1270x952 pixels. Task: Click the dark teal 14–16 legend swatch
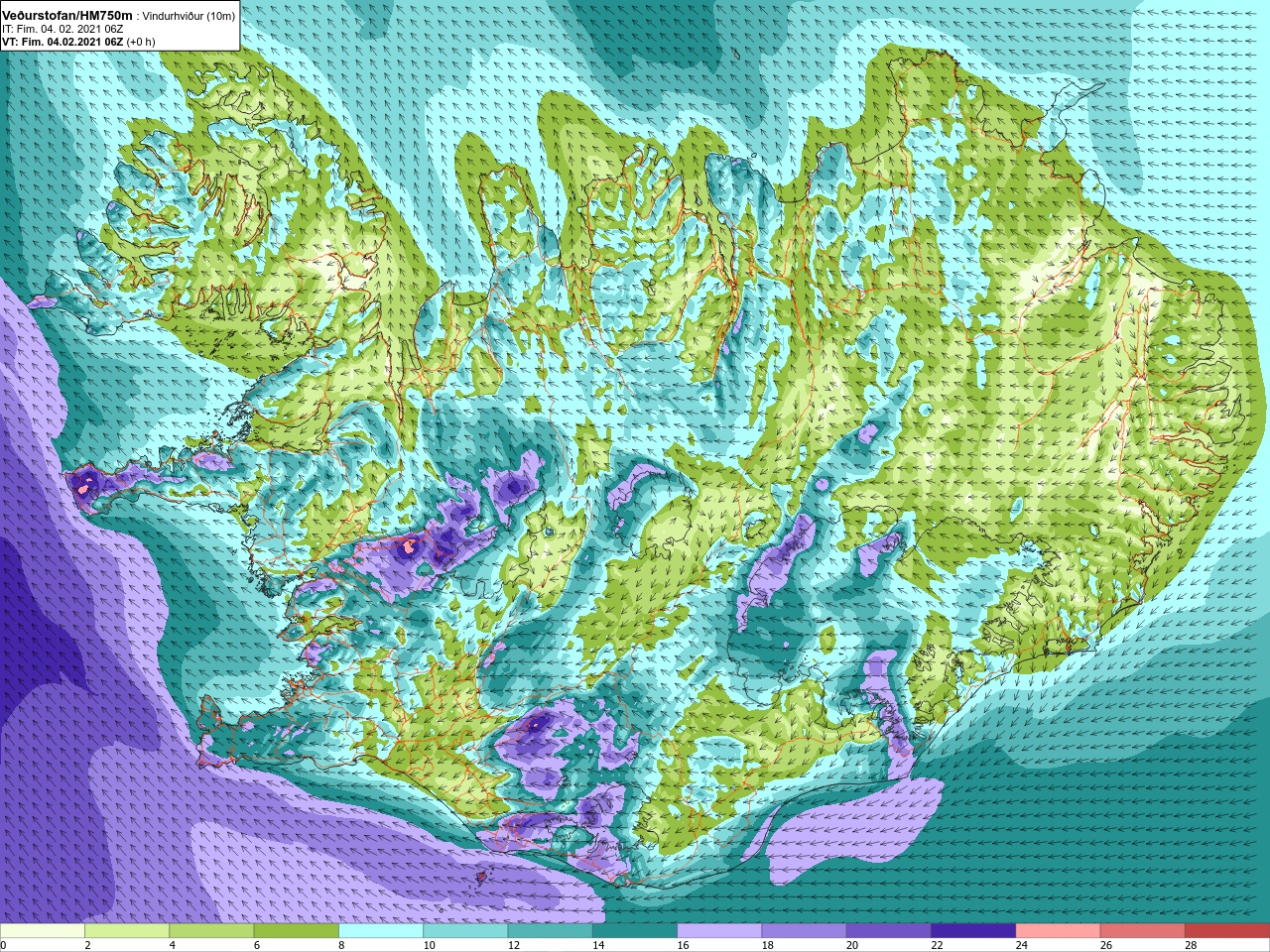pos(635,931)
